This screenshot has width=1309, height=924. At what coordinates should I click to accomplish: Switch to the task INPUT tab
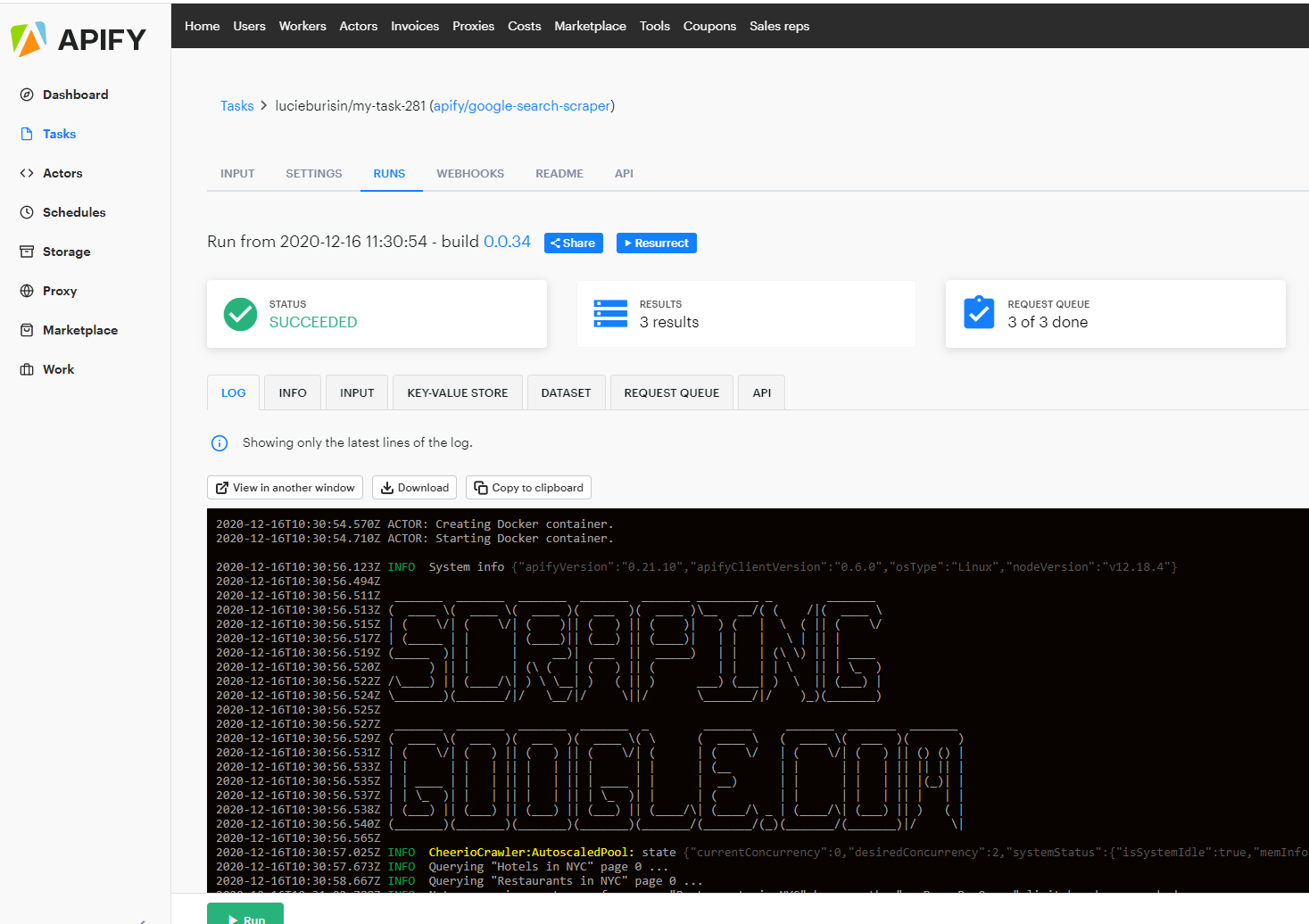coord(237,174)
